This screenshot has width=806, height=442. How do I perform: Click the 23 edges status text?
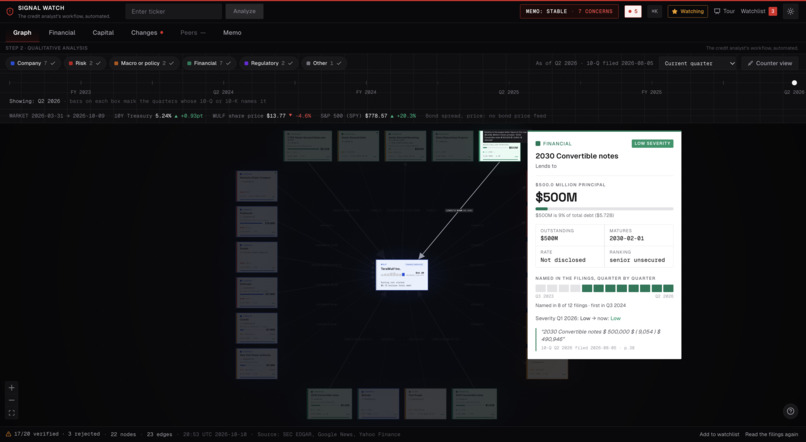[159, 434]
